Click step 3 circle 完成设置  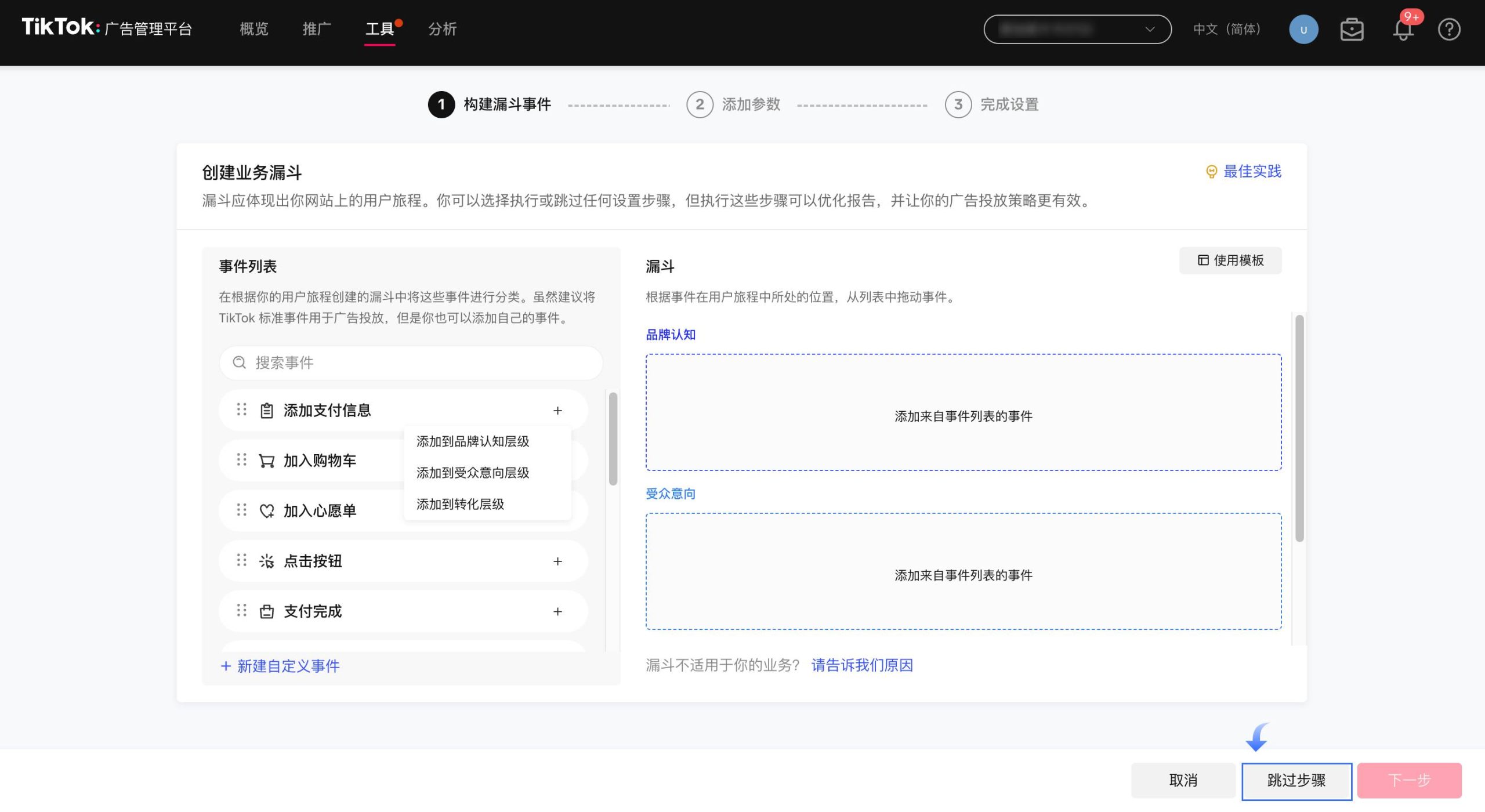coord(958,104)
